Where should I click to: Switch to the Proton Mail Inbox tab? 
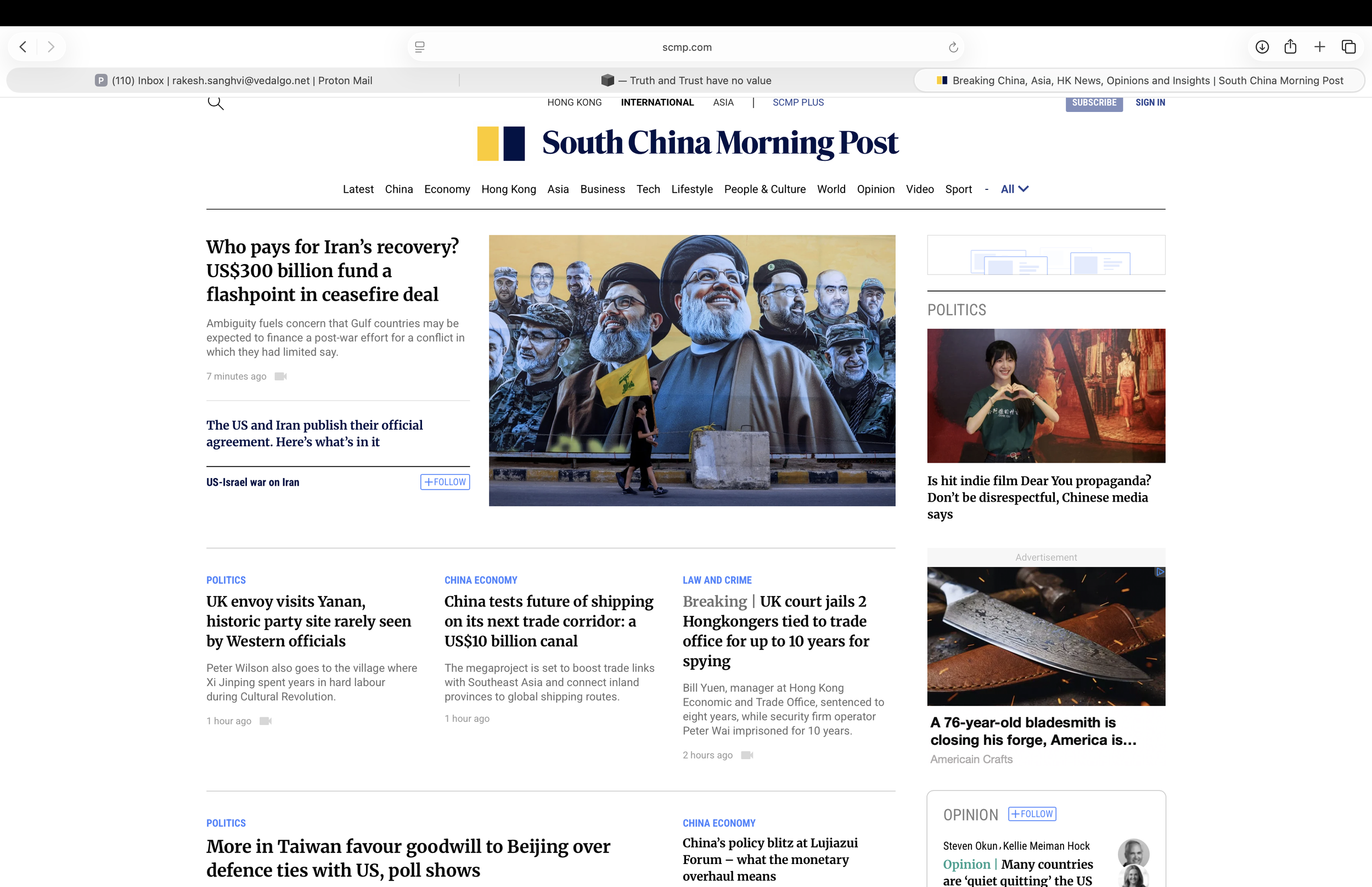click(x=234, y=81)
